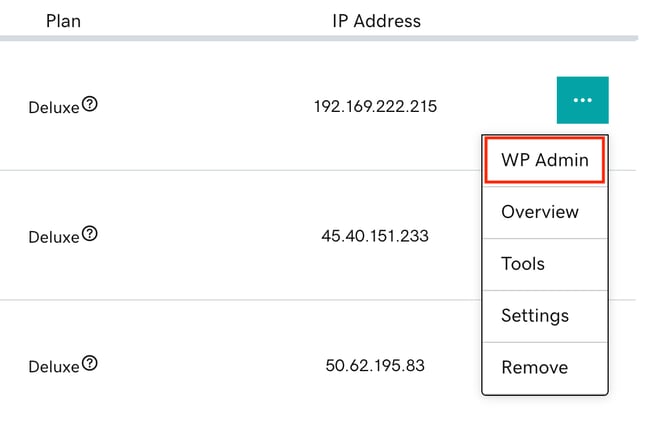650x423 pixels.
Task: Go to Settings in the dropdown menu
Action: pyautogui.click(x=535, y=316)
